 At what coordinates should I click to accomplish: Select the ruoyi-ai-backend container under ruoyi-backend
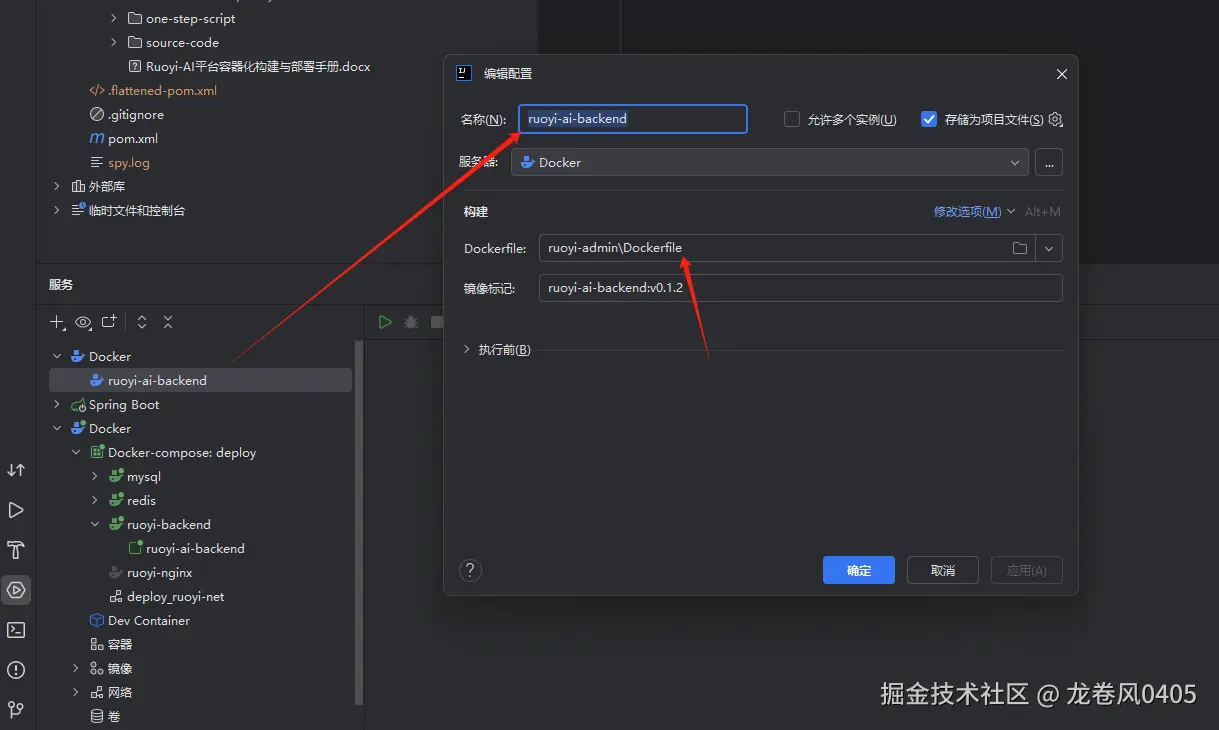(195, 548)
